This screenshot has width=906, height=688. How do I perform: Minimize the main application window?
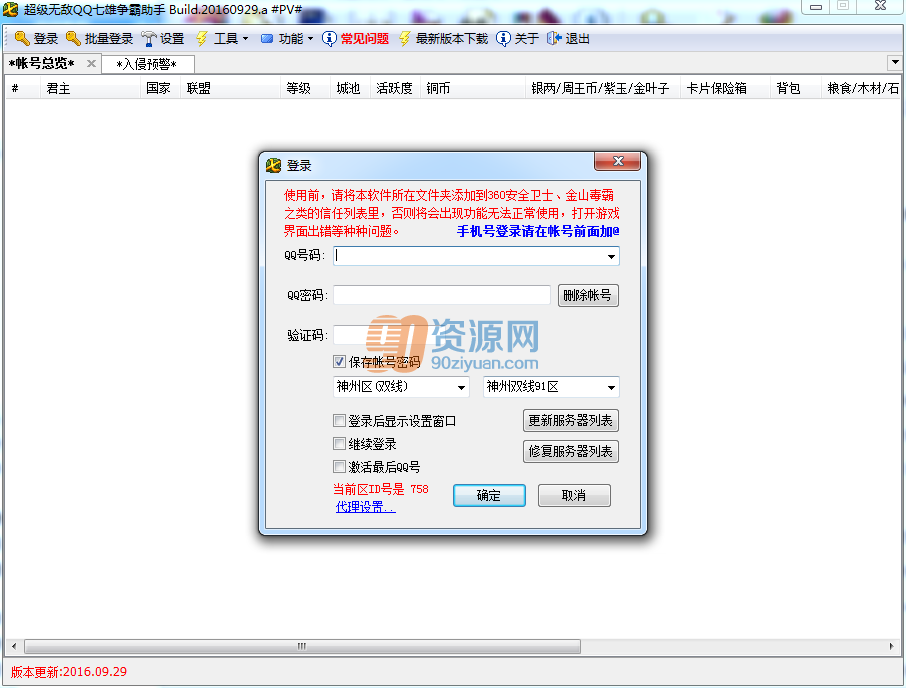(816, 7)
